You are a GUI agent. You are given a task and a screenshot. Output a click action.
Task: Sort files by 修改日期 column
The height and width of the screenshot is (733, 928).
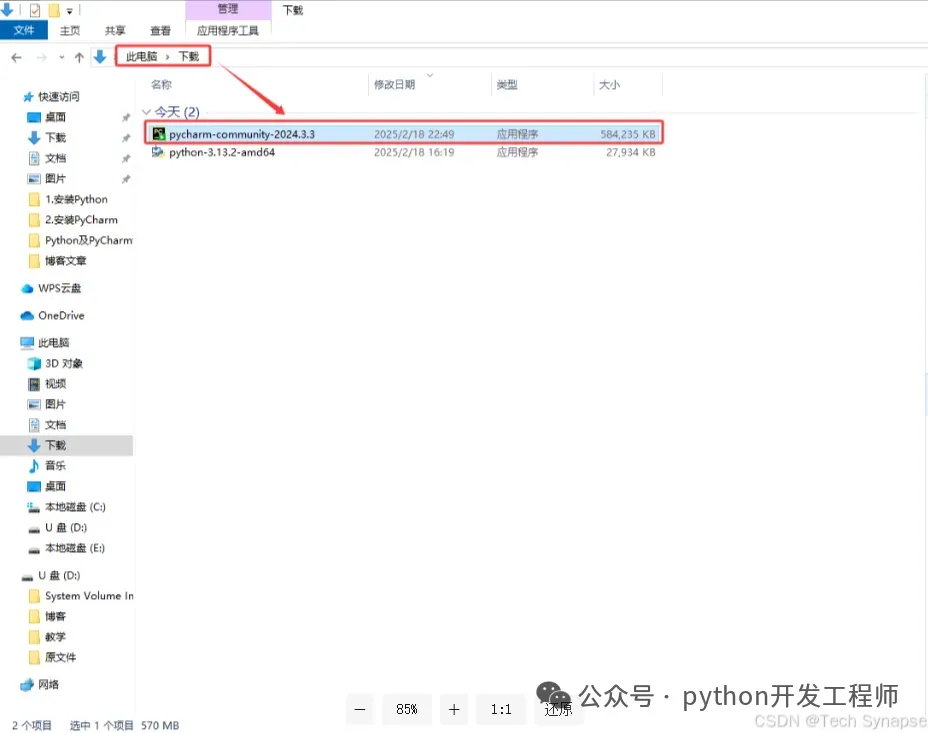pyautogui.click(x=395, y=85)
